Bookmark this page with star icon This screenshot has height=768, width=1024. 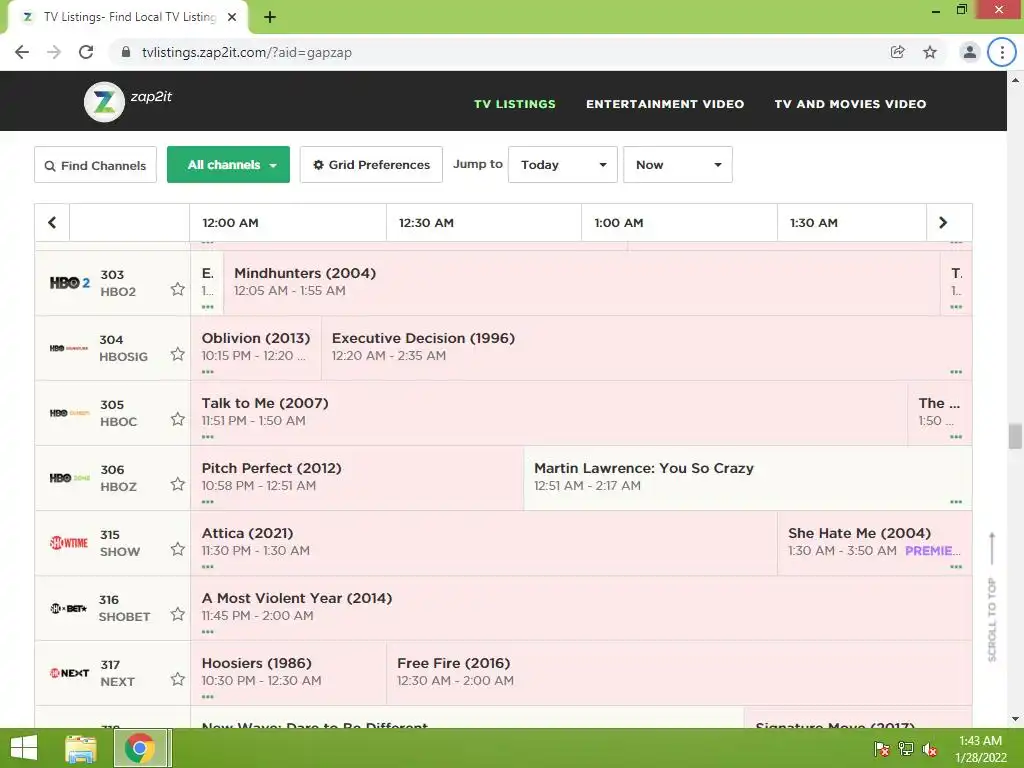[930, 52]
